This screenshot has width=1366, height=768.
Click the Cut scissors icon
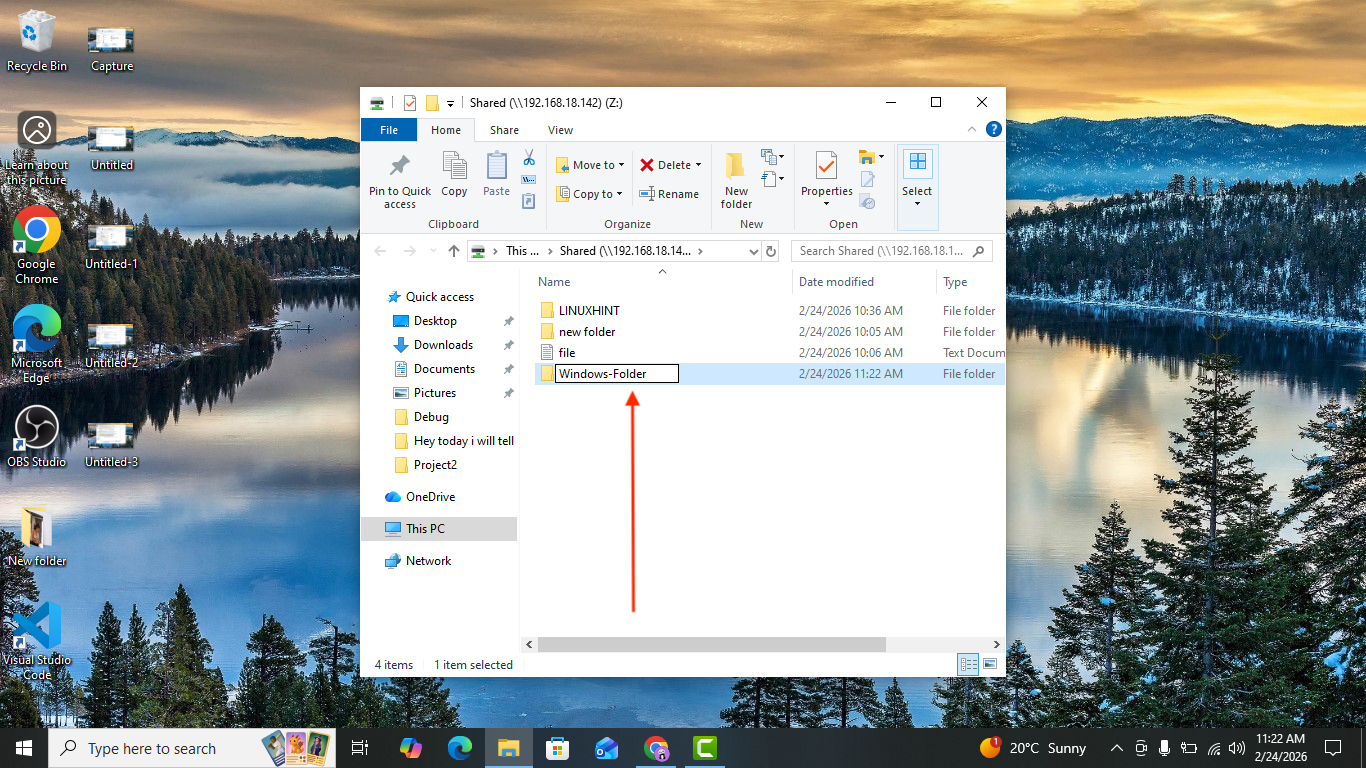pos(528,158)
